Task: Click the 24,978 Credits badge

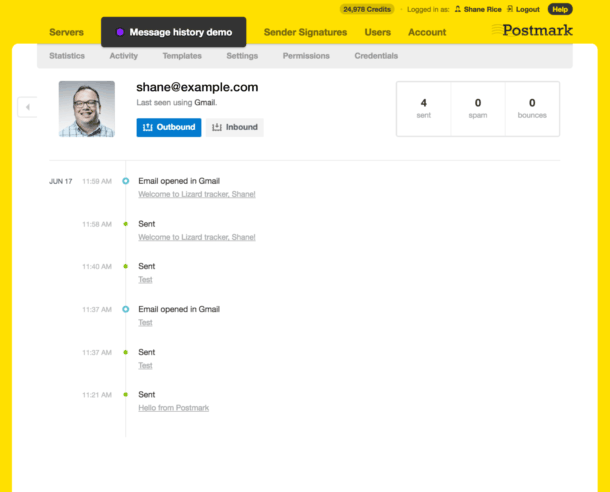Action: (367, 9)
